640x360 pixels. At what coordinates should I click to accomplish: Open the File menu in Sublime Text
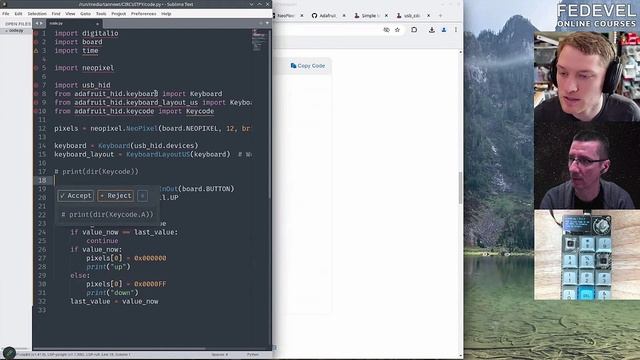click(x=6, y=13)
